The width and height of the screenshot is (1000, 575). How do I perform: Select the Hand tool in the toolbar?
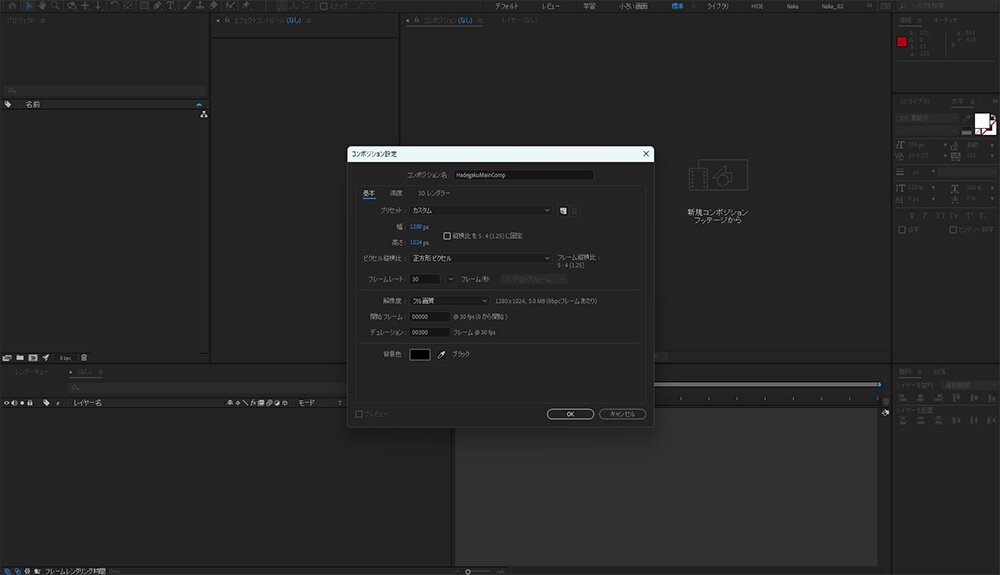click(42, 6)
